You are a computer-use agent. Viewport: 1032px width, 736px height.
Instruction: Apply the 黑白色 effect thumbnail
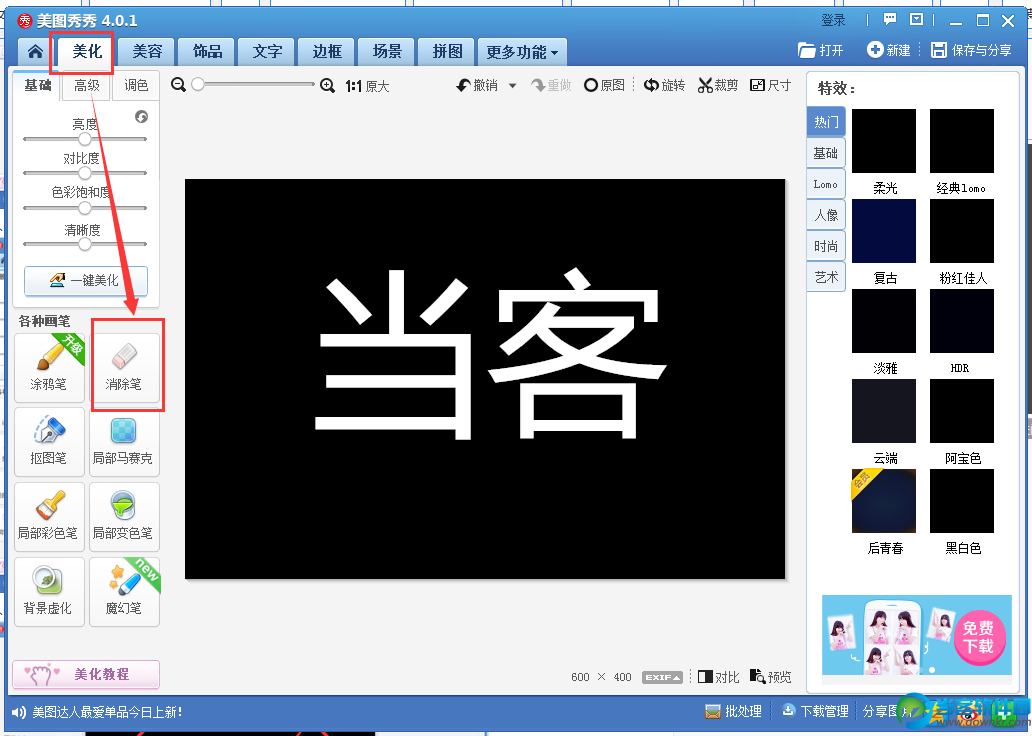[962, 501]
